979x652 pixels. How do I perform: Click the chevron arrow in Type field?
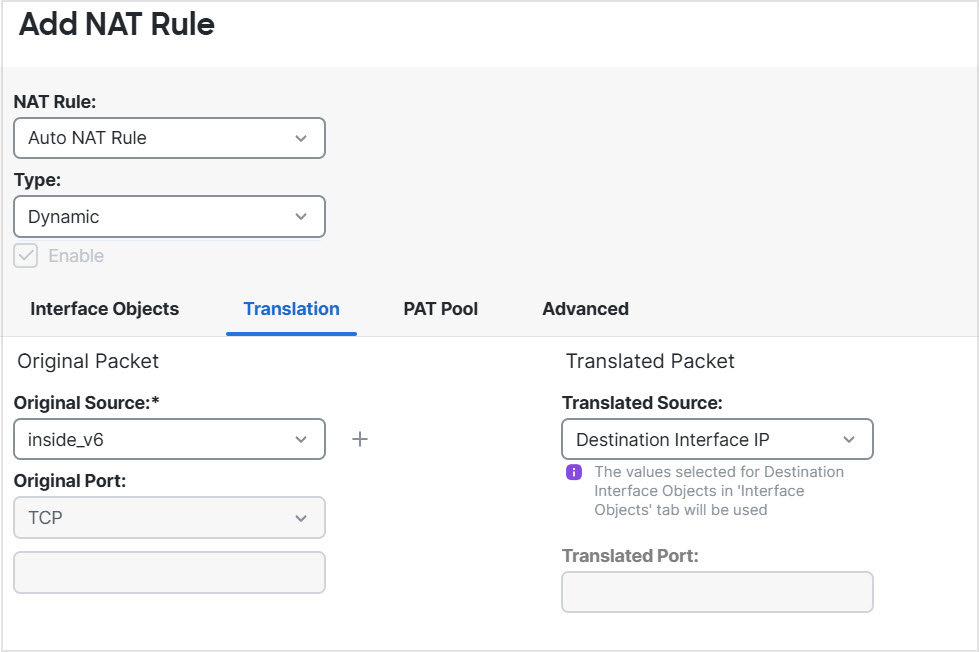point(301,217)
